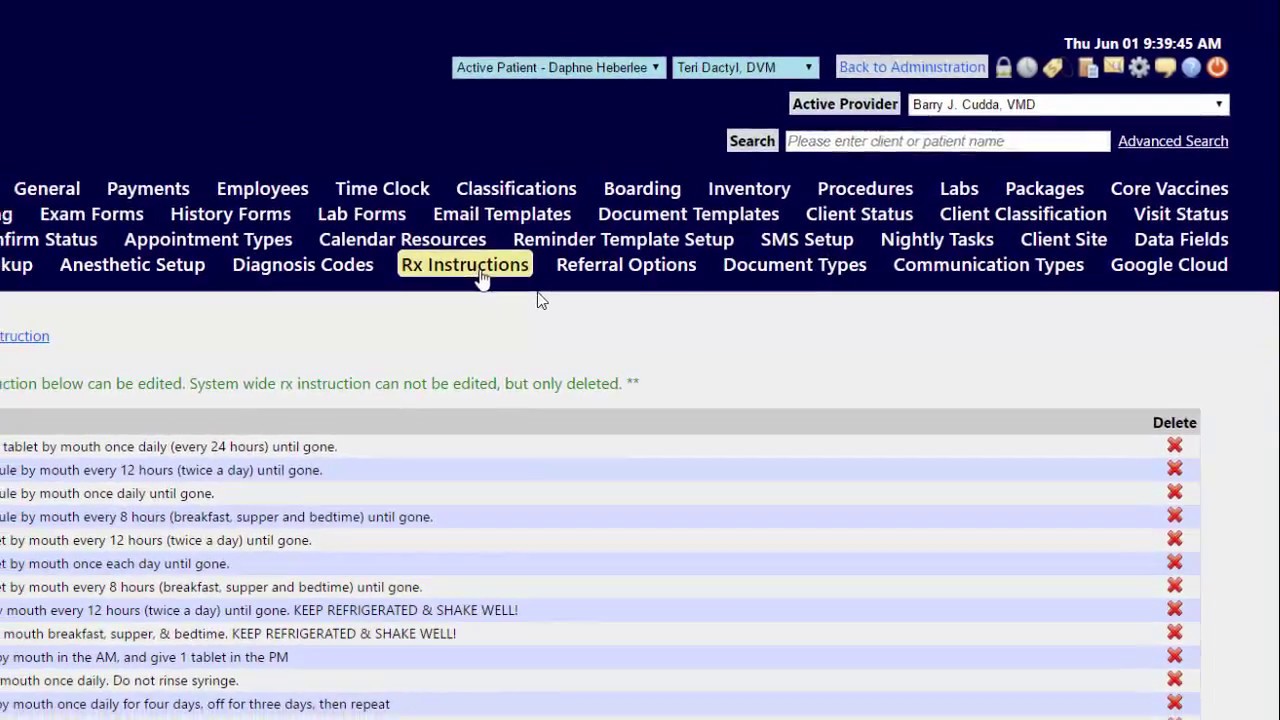
Task: Open Nightly Tasks tab
Action: [x=937, y=240]
